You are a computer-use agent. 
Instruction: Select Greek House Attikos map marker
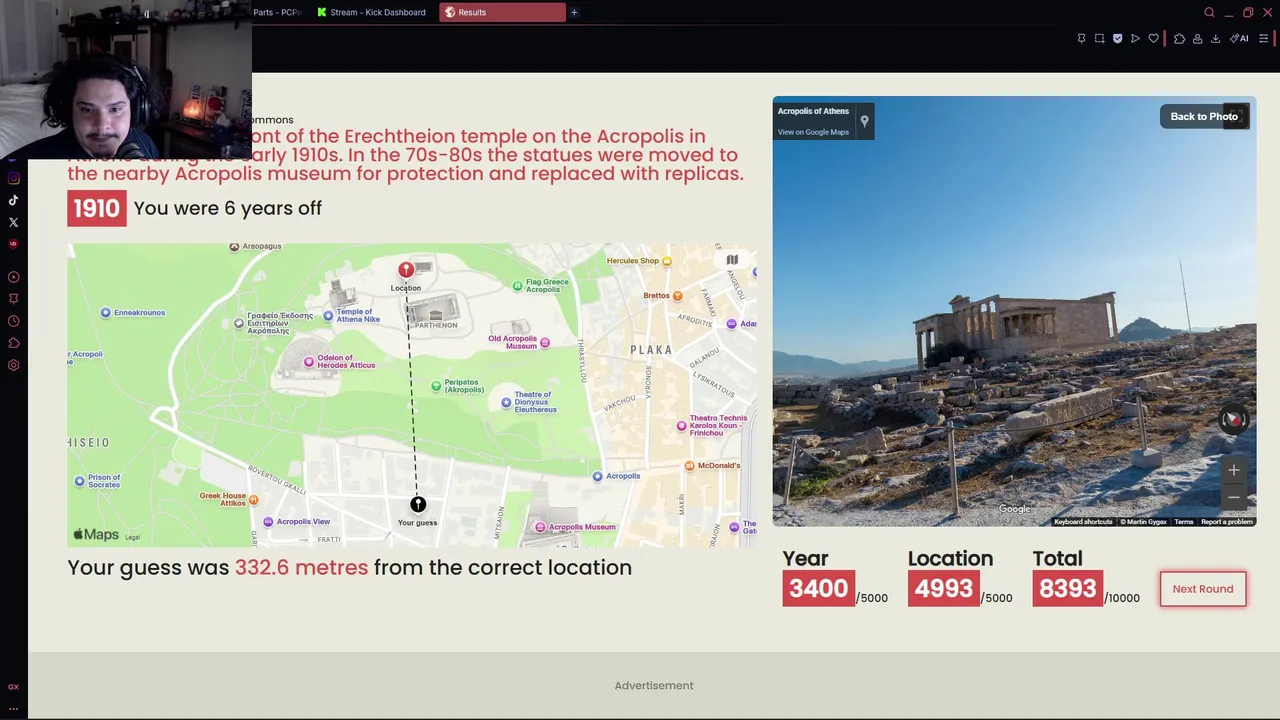(x=229, y=498)
